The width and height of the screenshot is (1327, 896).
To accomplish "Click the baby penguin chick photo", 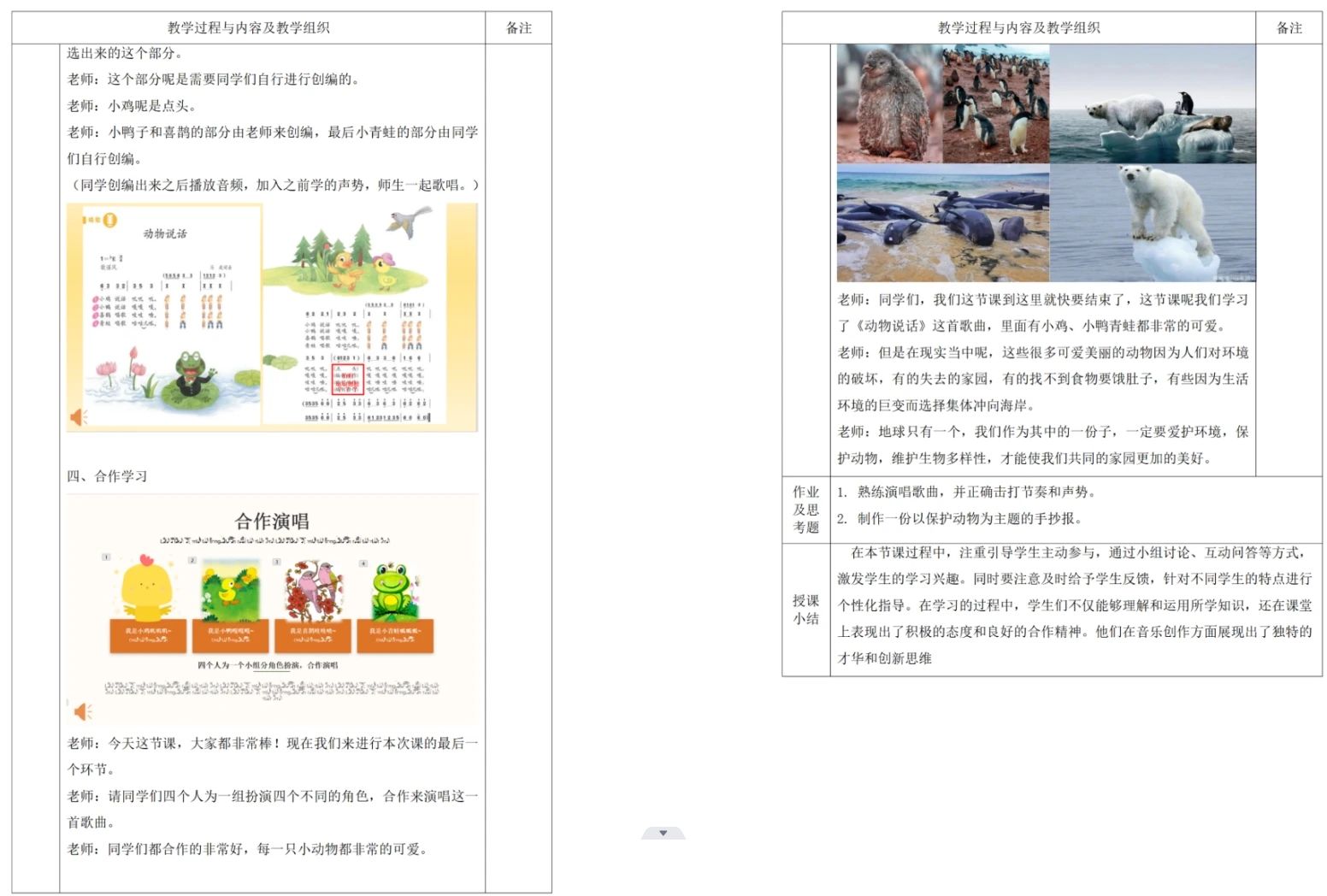I will (x=888, y=103).
